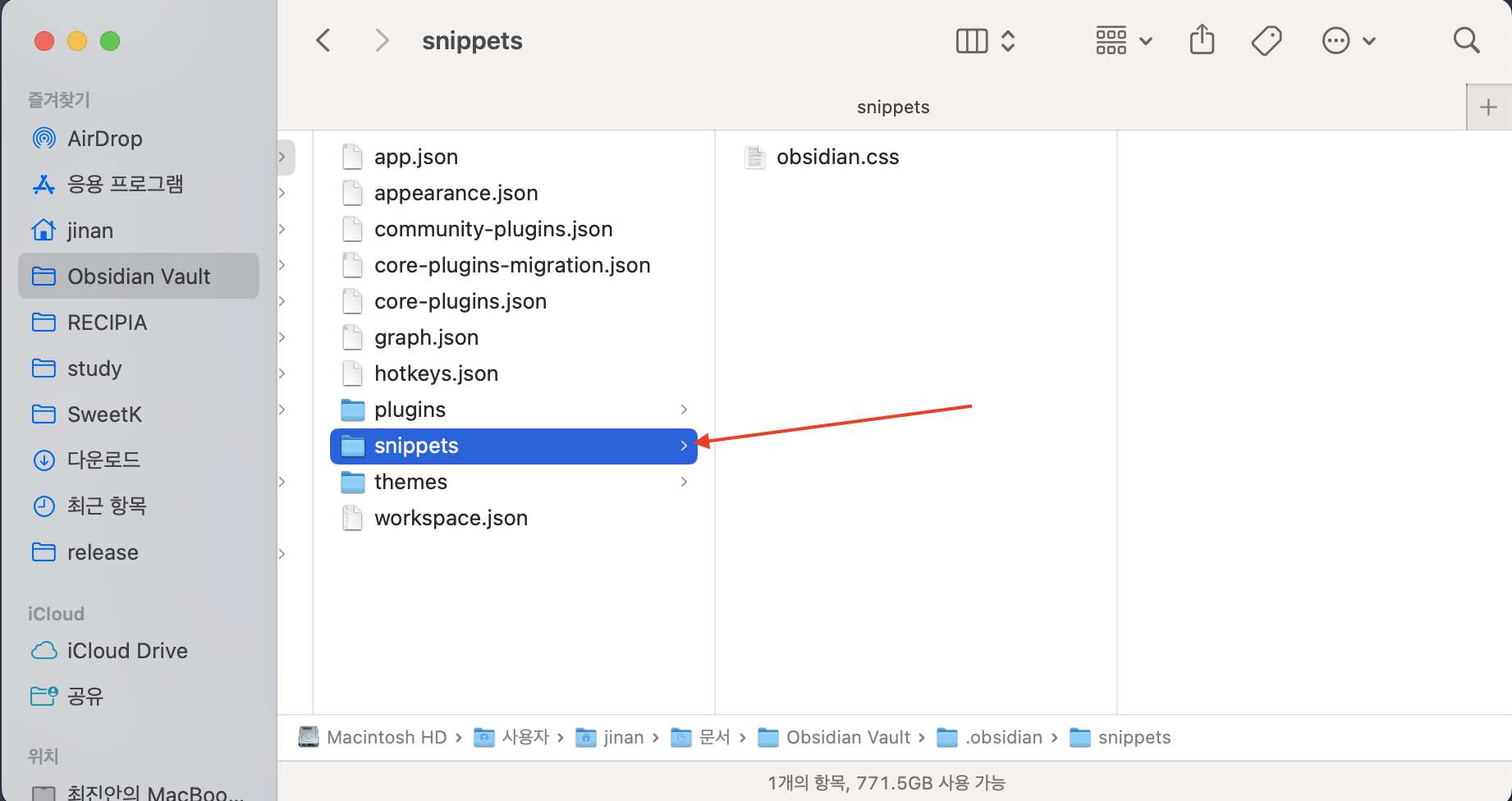Select core-plugins.json file
Screen dimensions: 1512x801
tap(514, 301)
